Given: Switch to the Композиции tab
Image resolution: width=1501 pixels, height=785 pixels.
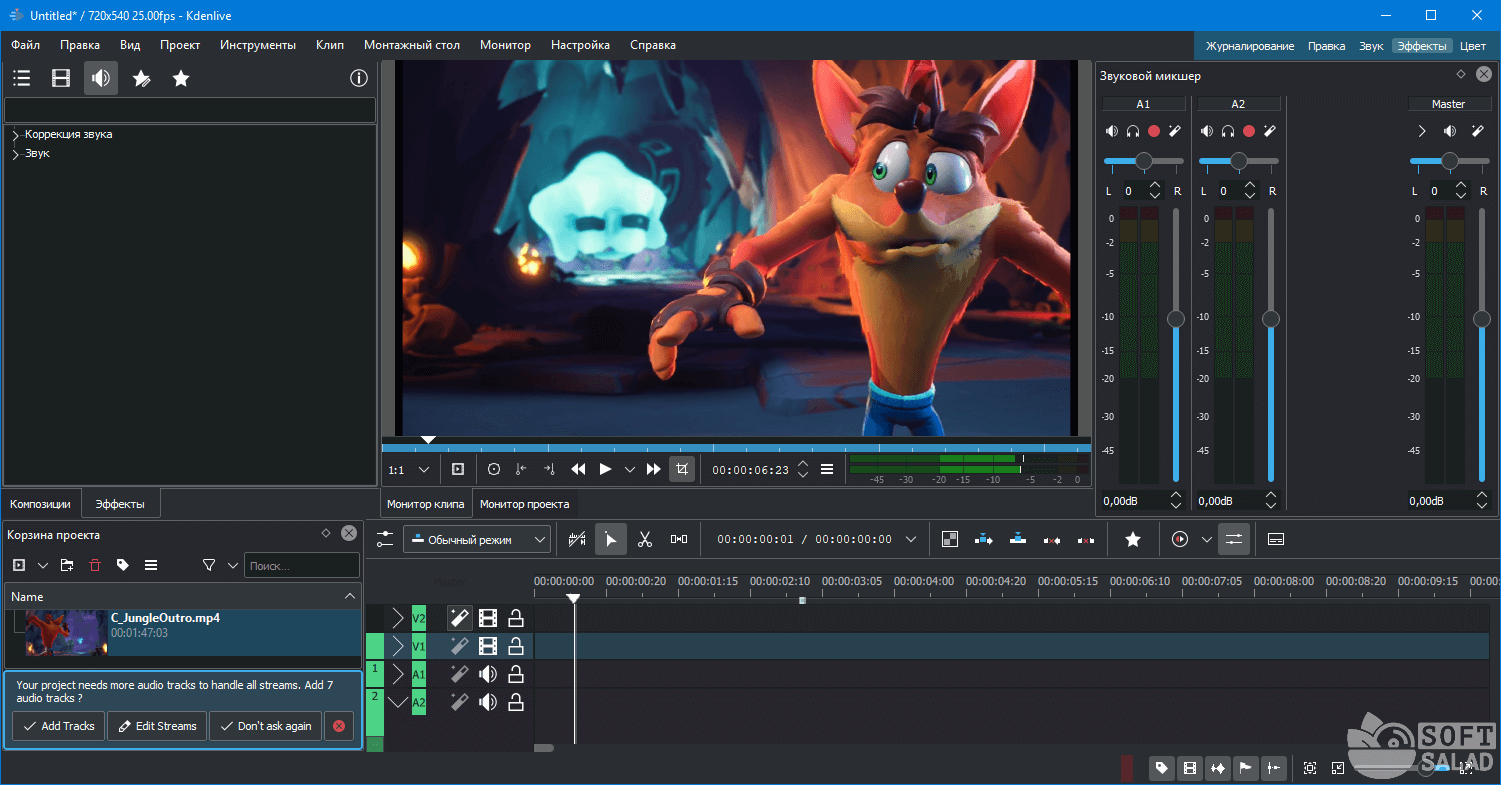Looking at the screenshot, I should tap(40, 504).
